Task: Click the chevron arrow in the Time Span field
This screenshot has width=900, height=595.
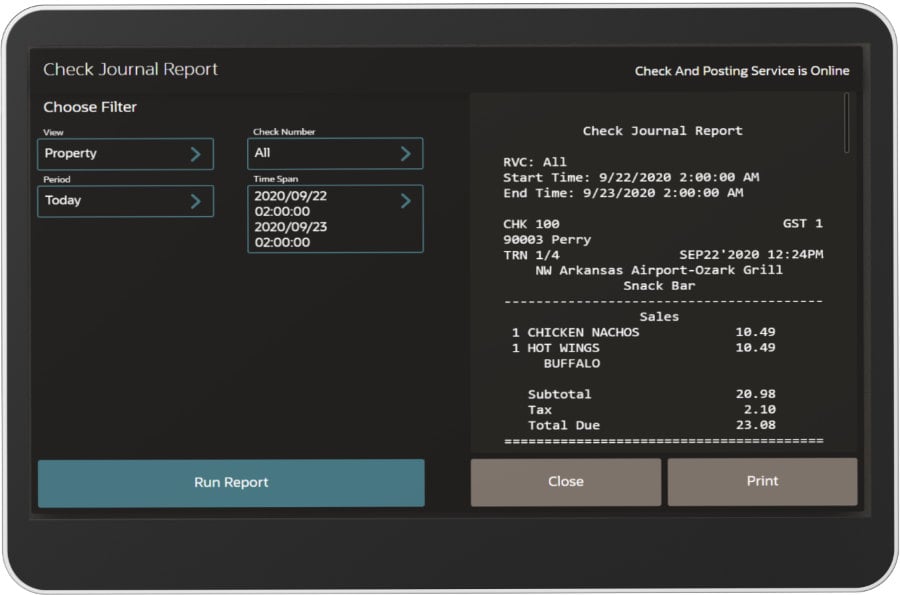Action: tap(405, 201)
